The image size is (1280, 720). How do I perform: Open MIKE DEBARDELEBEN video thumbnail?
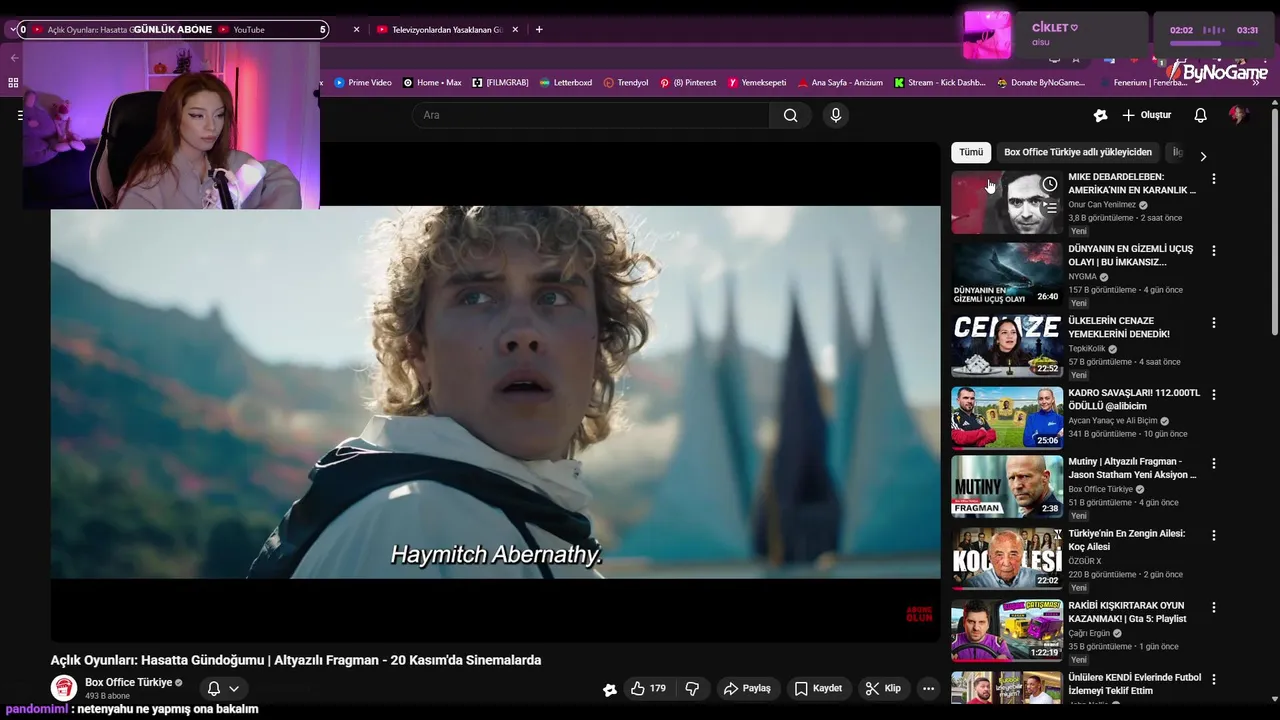click(1007, 202)
